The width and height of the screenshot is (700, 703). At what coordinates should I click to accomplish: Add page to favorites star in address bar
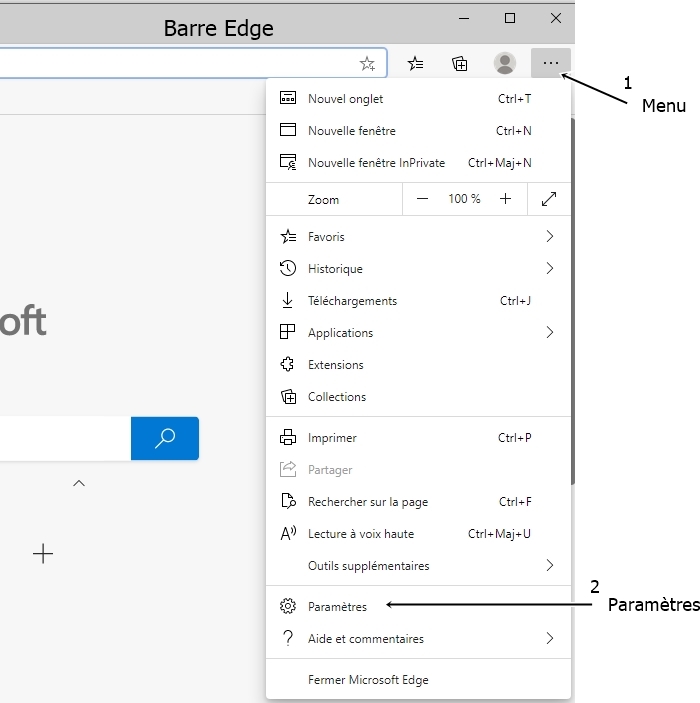pyautogui.click(x=367, y=64)
